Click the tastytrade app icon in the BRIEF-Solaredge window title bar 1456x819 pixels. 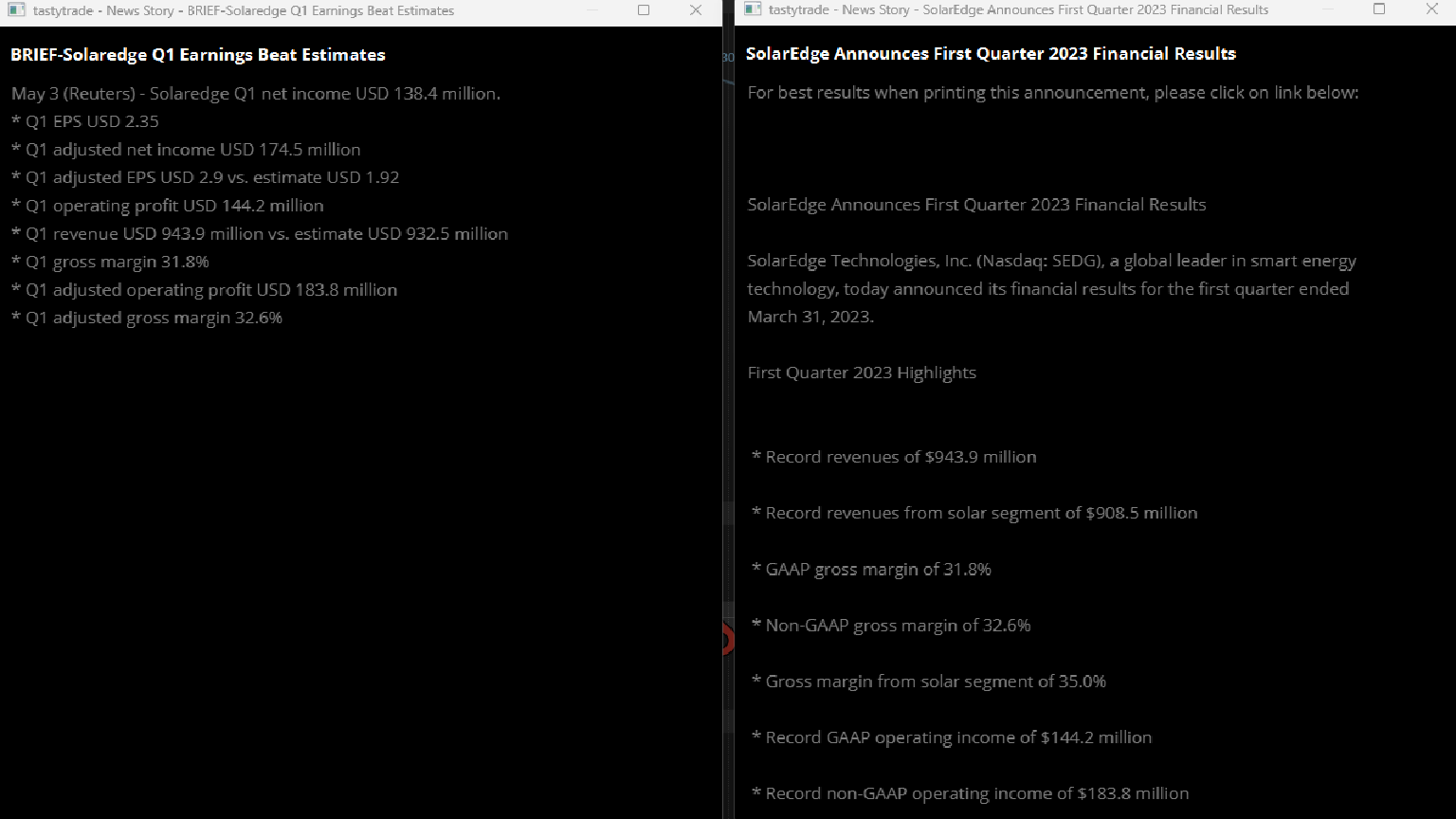[16, 10]
